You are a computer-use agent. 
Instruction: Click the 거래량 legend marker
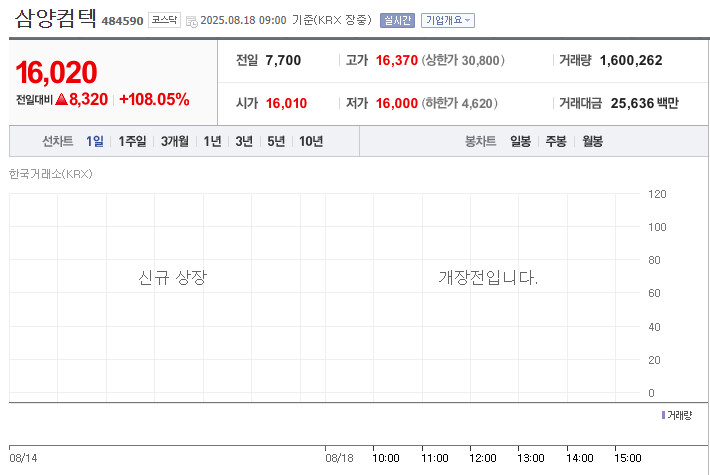[x=663, y=414]
